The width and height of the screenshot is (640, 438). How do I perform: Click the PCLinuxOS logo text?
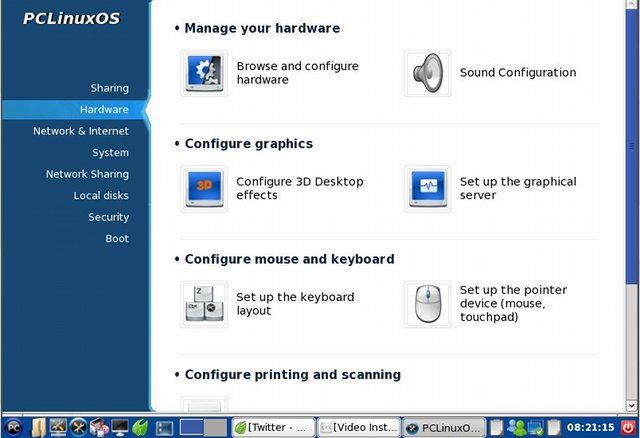tap(71, 18)
